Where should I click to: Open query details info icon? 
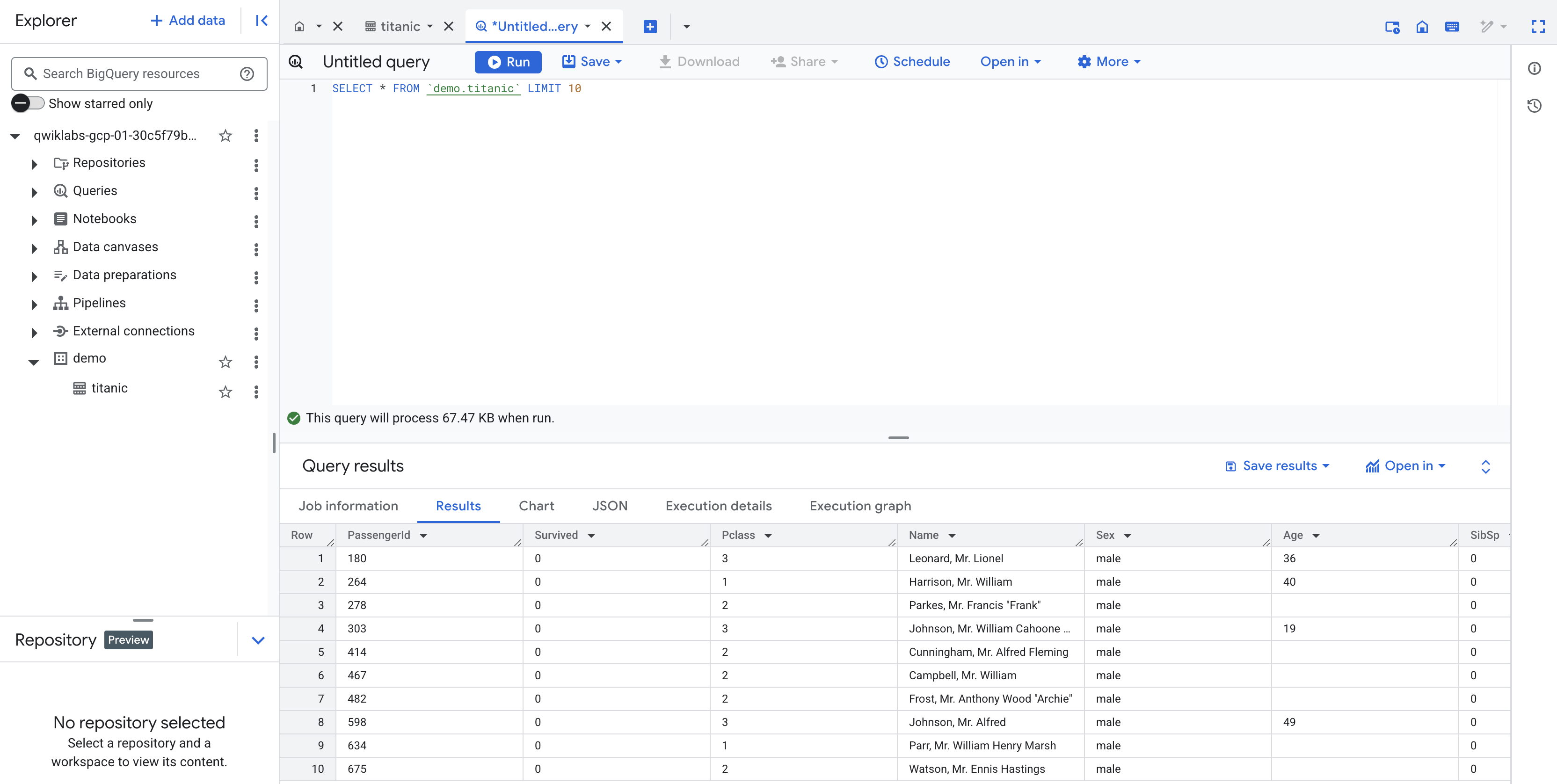click(x=1534, y=68)
